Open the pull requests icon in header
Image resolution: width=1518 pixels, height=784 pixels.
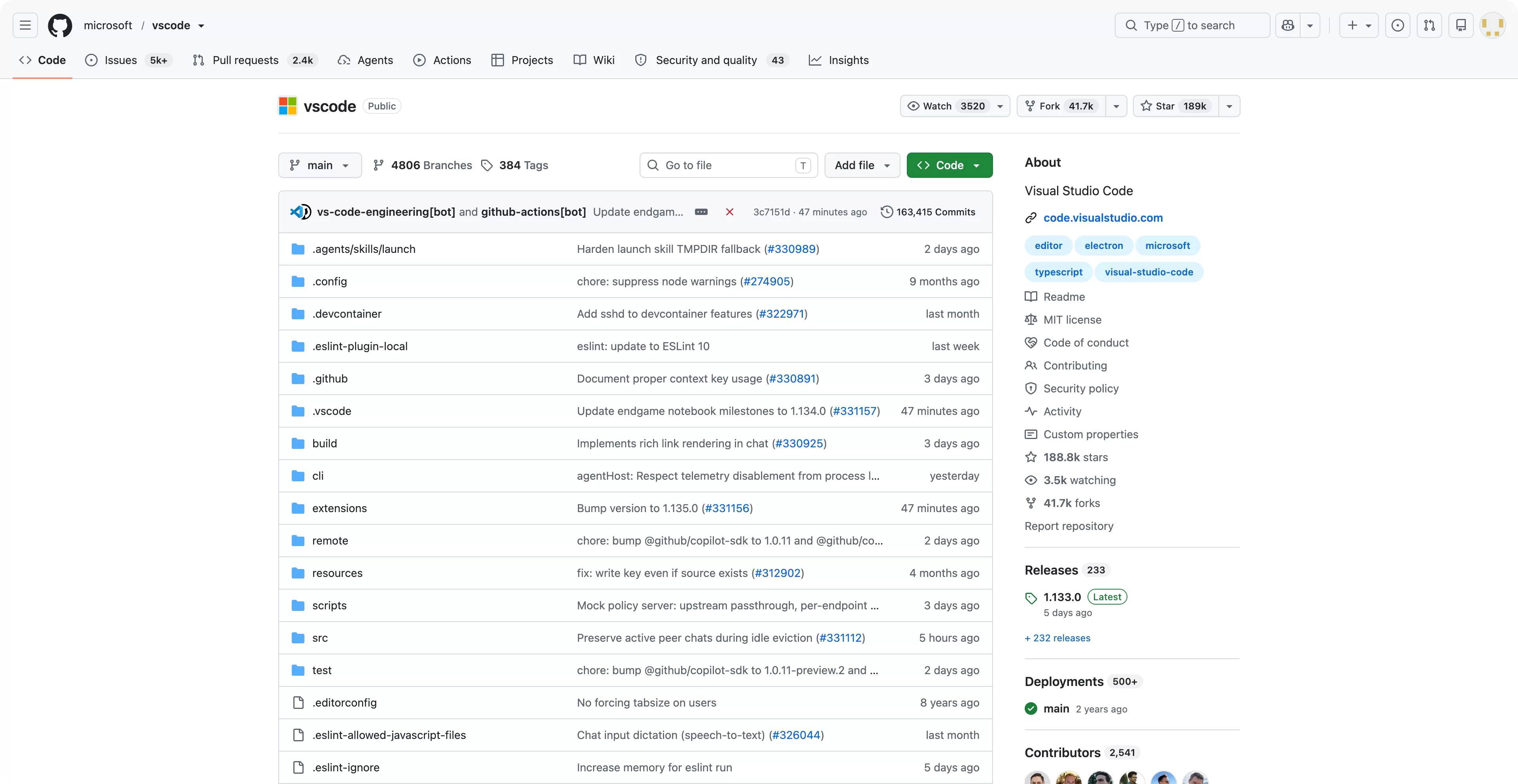click(x=1429, y=25)
